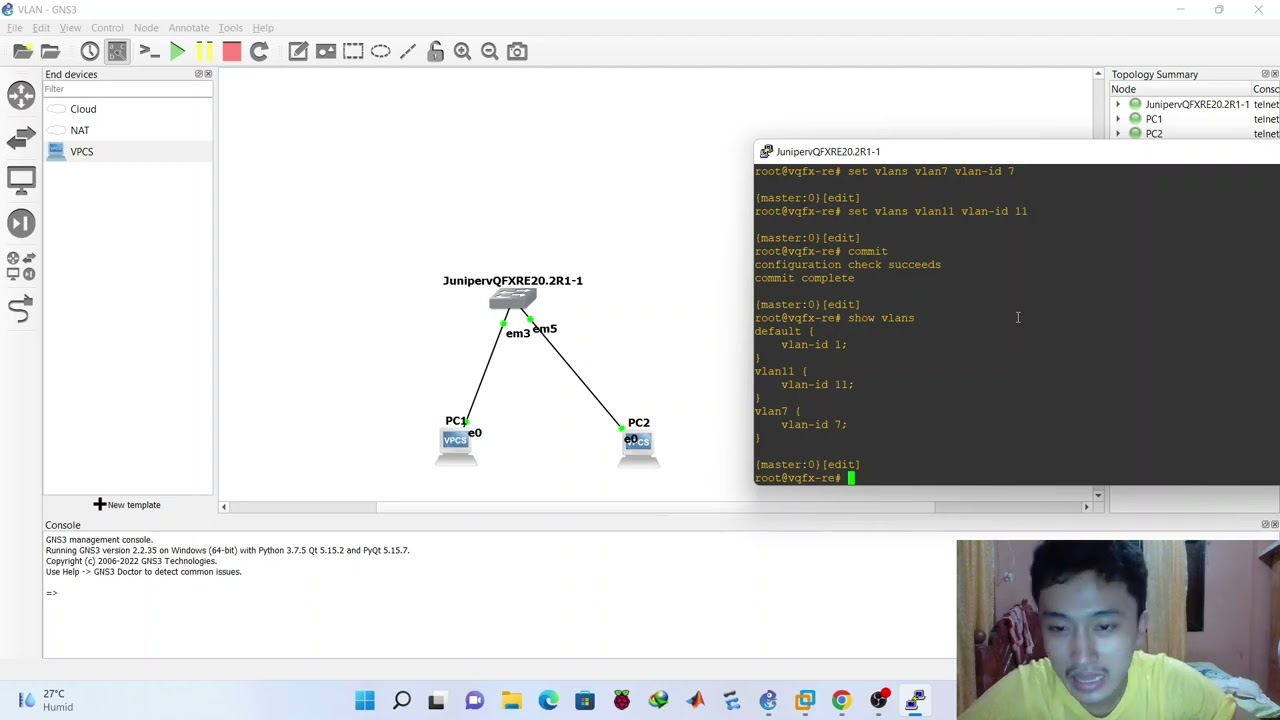Select the Add a link cable tool
Viewport: 1280px width, 720px height.
[x=21, y=310]
